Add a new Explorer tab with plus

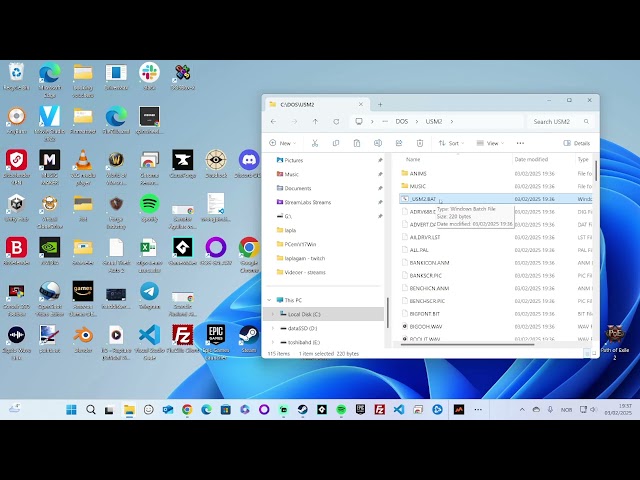[x=380, y=104]
